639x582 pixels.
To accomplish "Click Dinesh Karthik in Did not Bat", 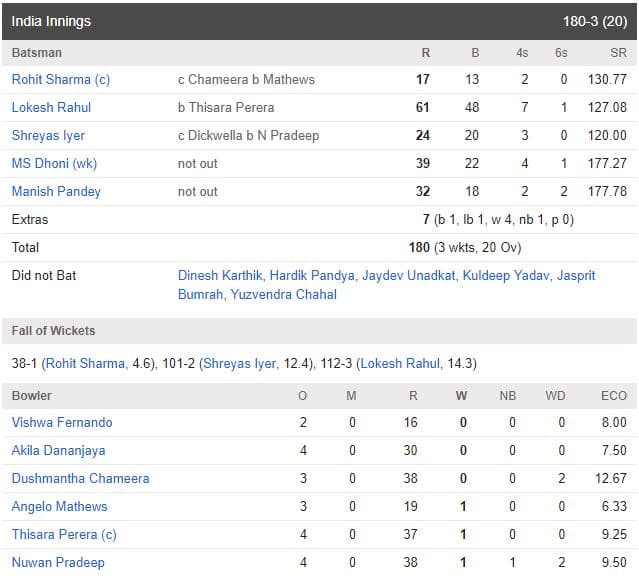I will coord(220,275).
